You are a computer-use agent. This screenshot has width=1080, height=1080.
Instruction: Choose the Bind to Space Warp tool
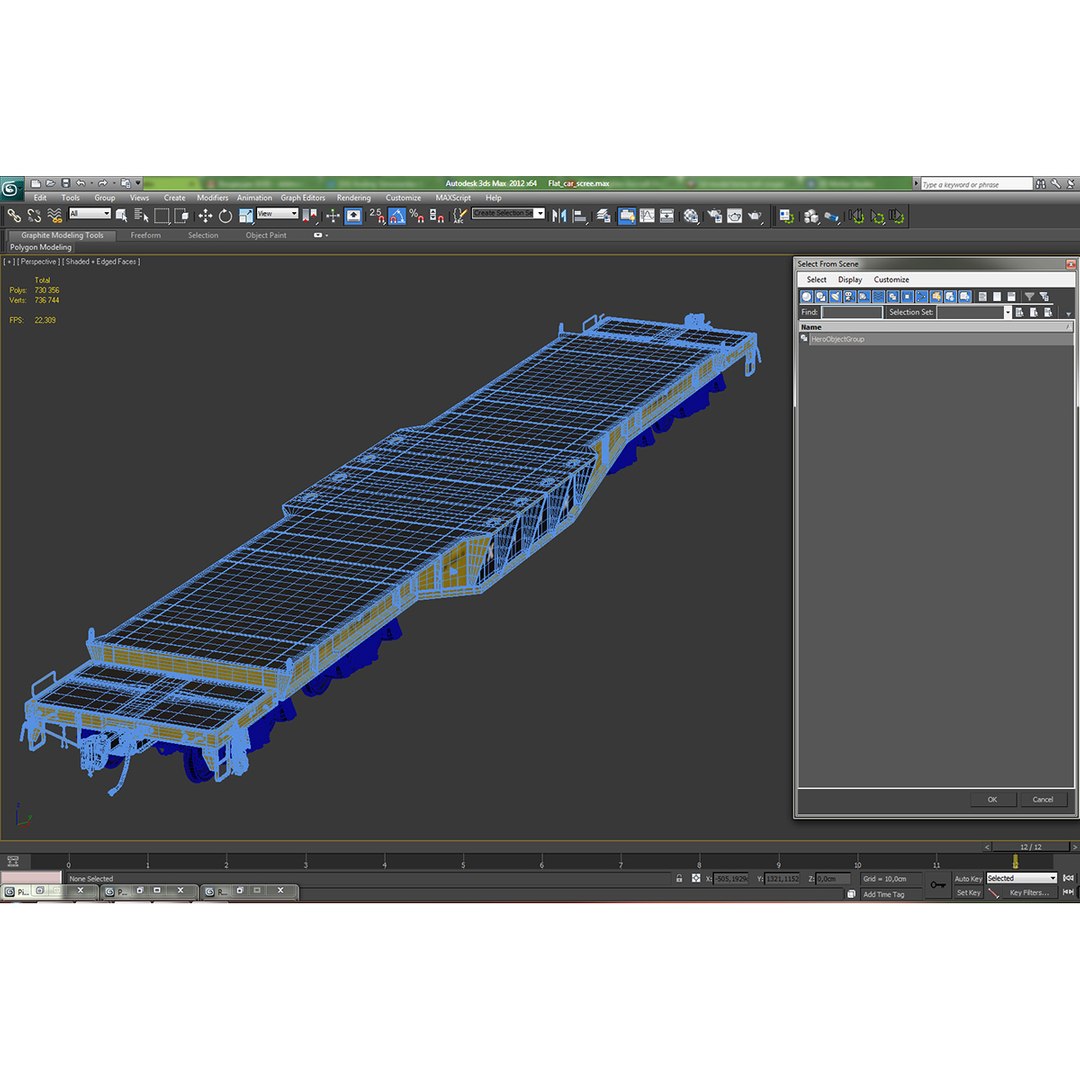[x=54, y=216]
